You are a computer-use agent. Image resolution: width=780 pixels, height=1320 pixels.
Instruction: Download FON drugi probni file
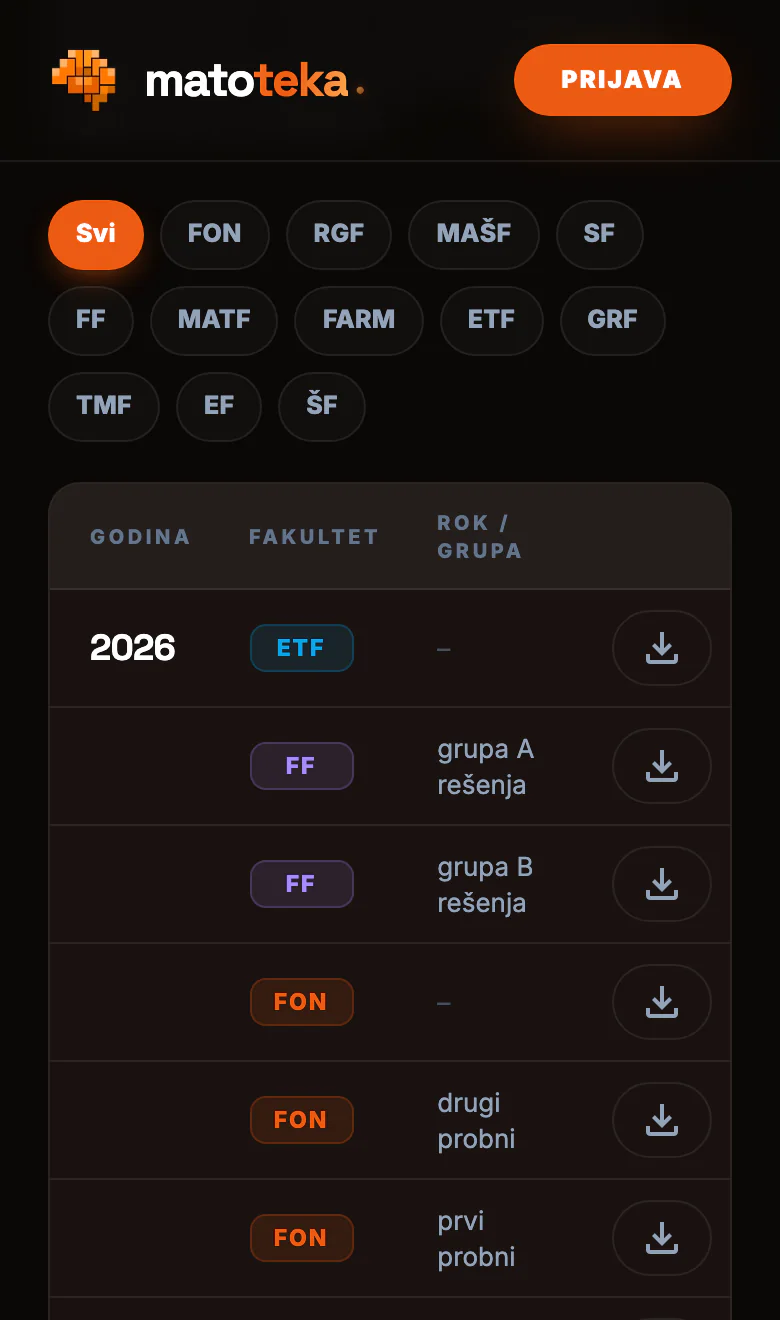(x=662, y=1120)
